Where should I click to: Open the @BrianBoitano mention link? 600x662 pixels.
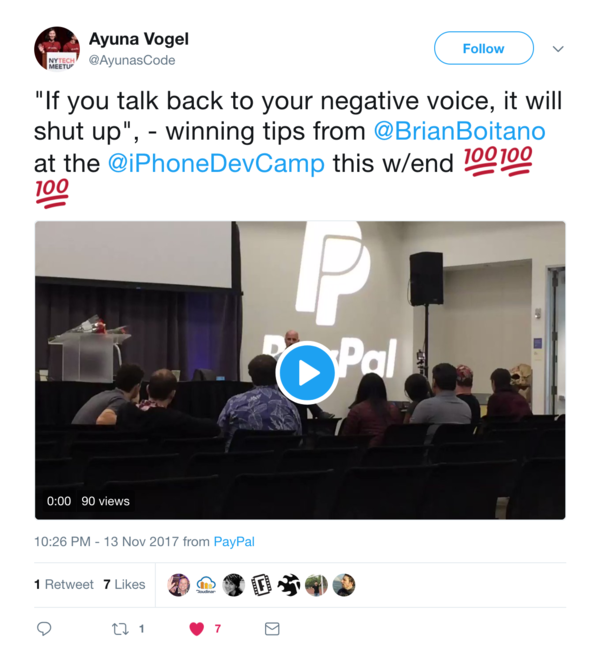pyautogui.click(x=459, y=131)
